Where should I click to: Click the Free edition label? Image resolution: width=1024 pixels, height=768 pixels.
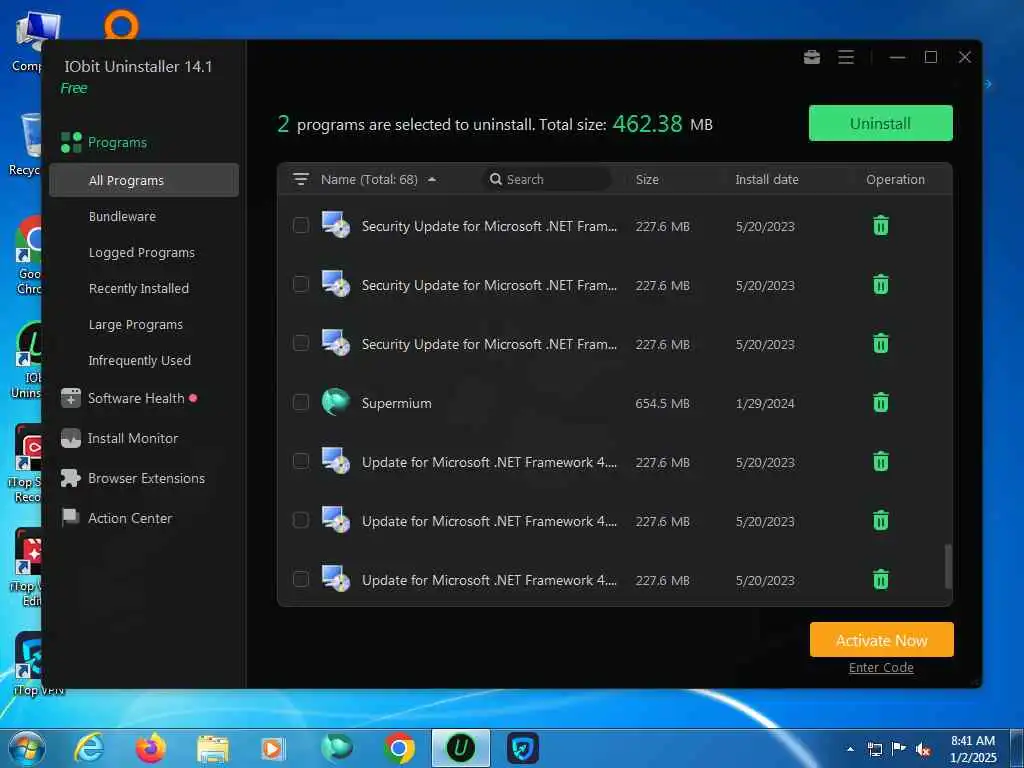click(74, 88)
